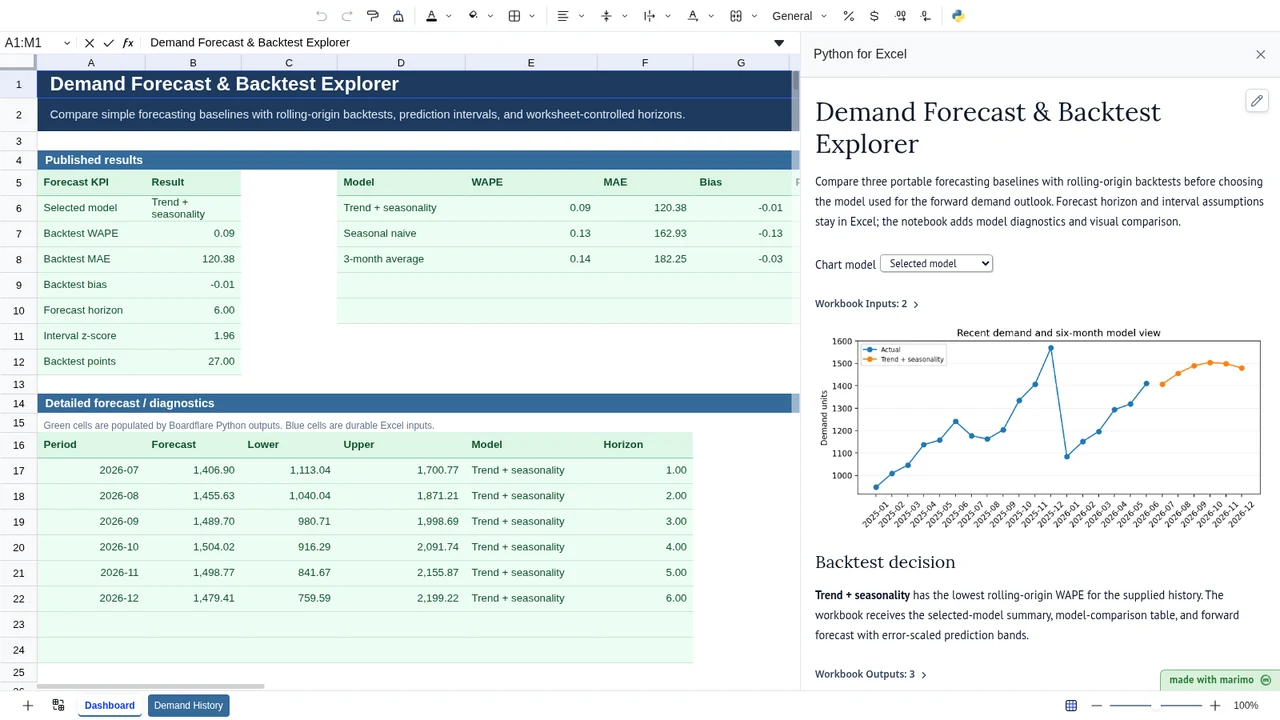This screenshot has width=1280, height=720.
Task: Click the sheet list icon beside the tabs
Action: [58, 705]
